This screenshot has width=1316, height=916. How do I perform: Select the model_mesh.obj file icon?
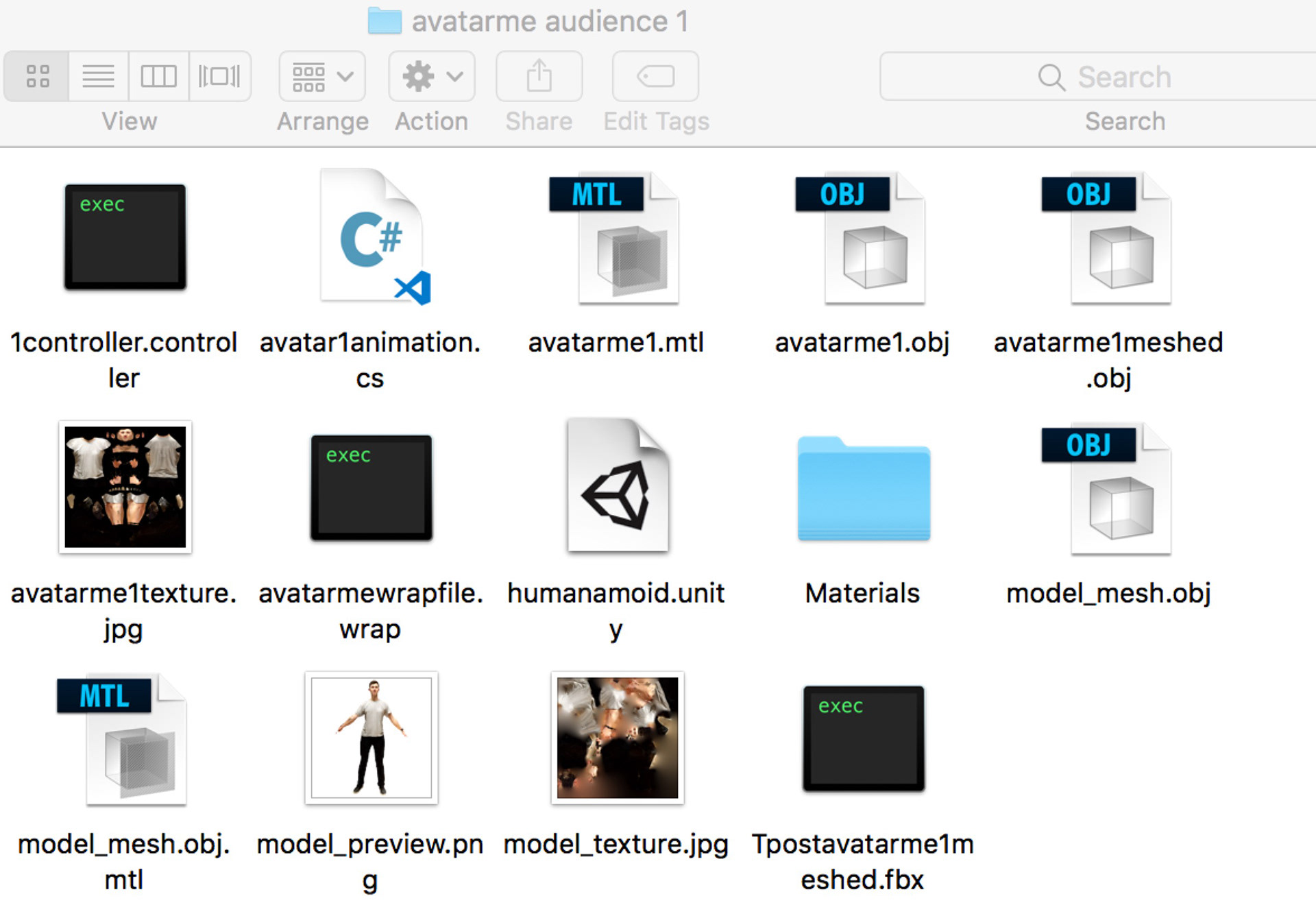1107,488
